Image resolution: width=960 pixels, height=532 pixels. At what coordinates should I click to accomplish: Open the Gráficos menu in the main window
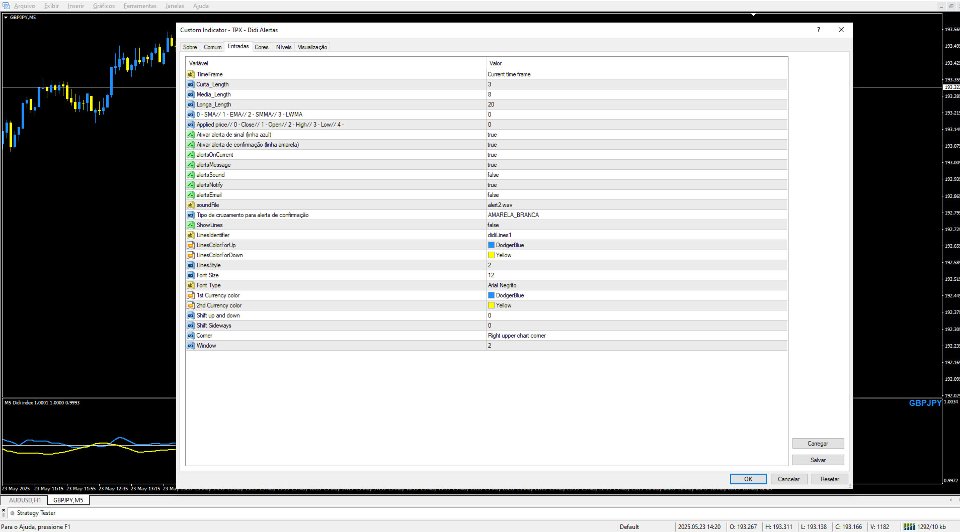click(x=103, y=6)
